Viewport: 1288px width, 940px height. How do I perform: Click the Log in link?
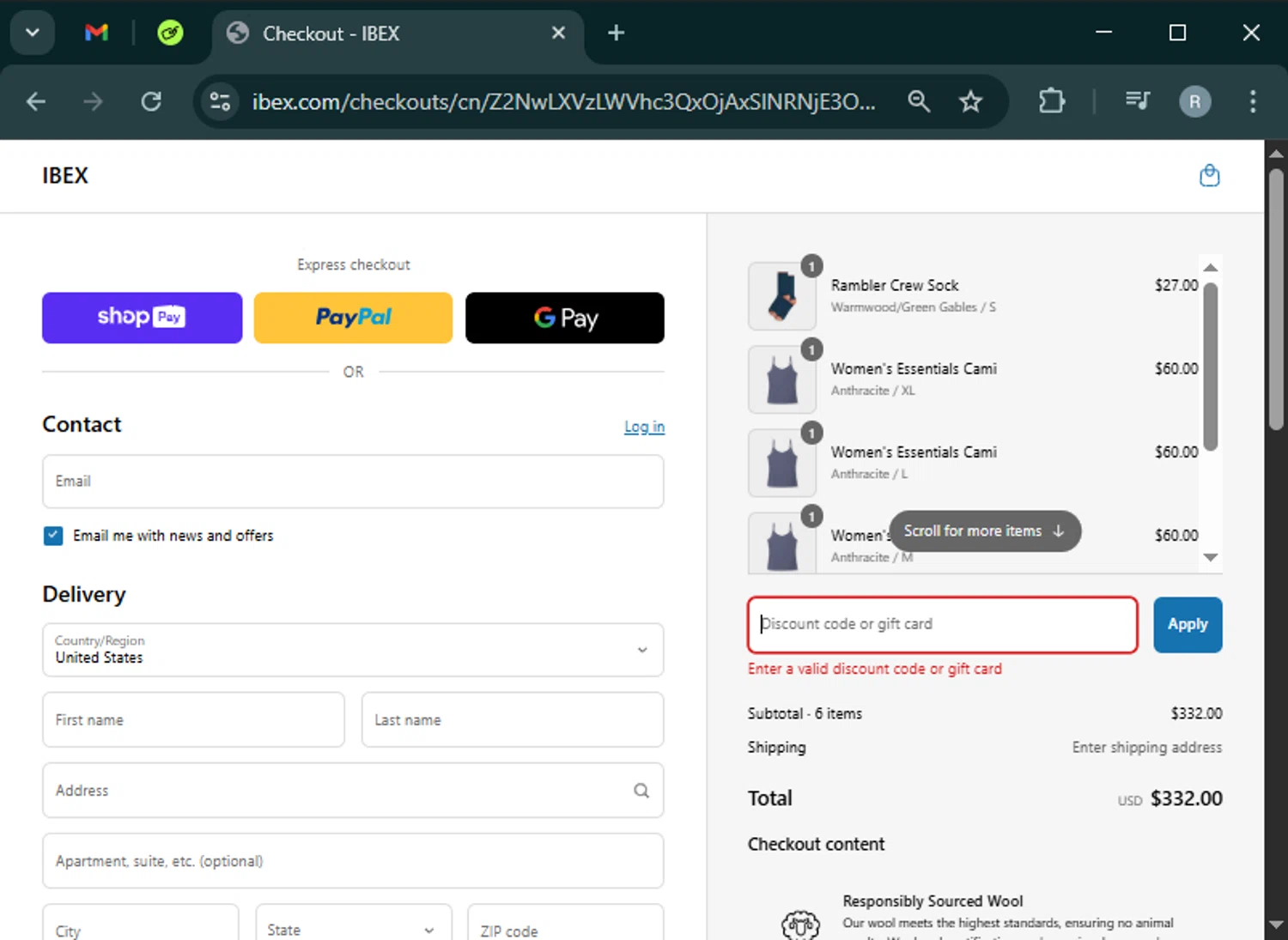coord(644,427)
